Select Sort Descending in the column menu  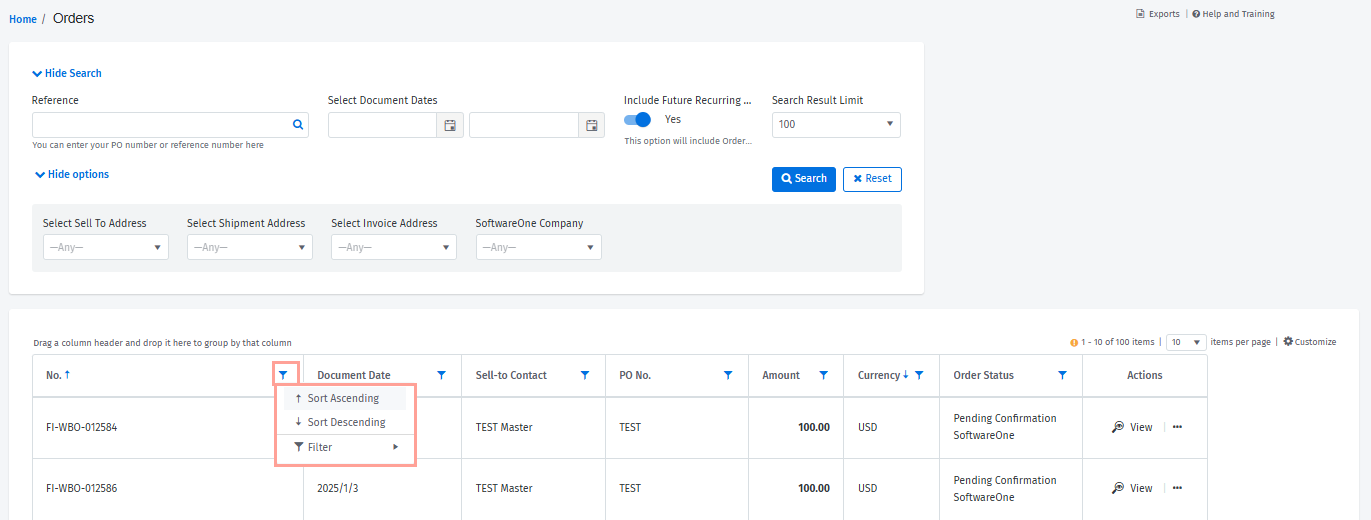[345, 422]
